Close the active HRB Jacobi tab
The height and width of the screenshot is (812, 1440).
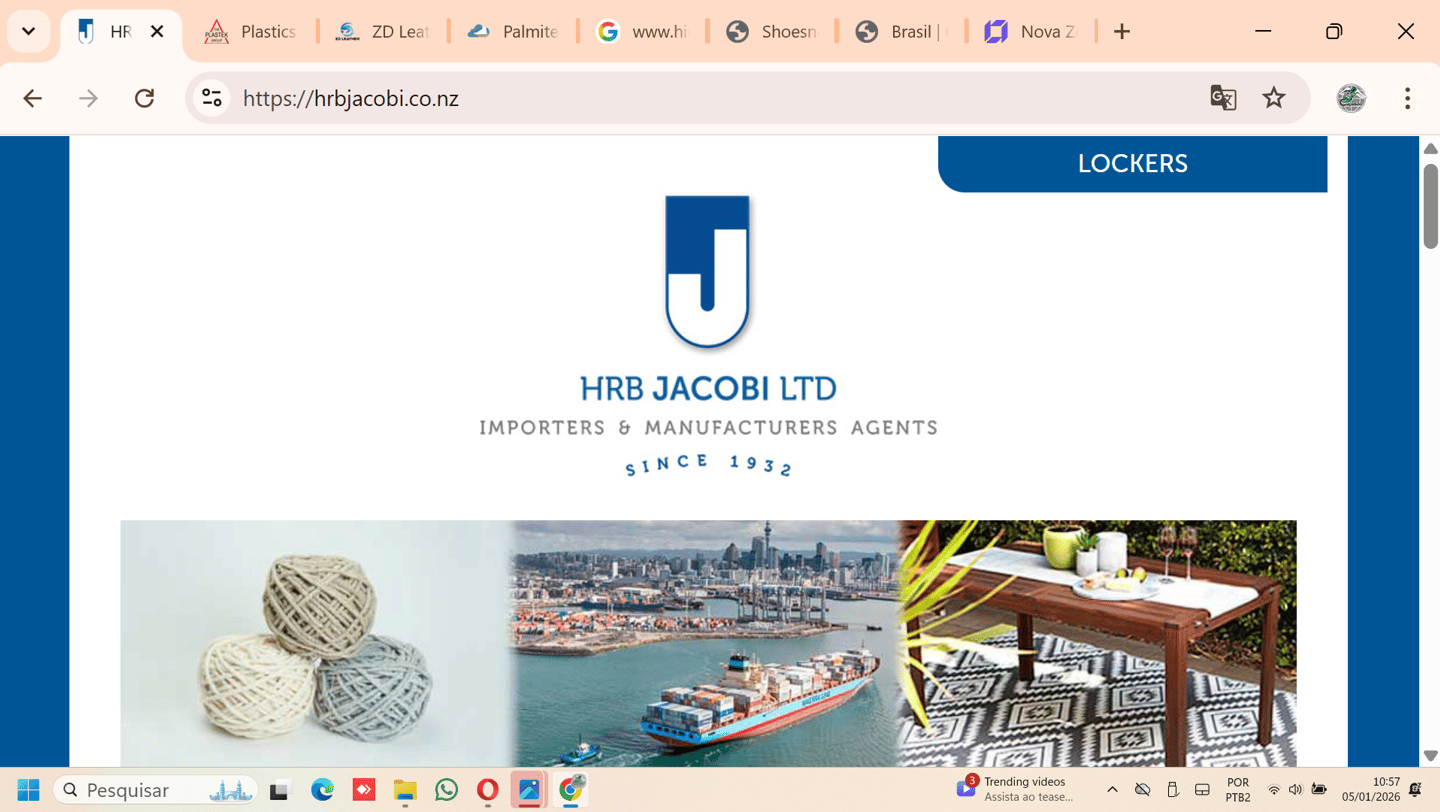157,32
